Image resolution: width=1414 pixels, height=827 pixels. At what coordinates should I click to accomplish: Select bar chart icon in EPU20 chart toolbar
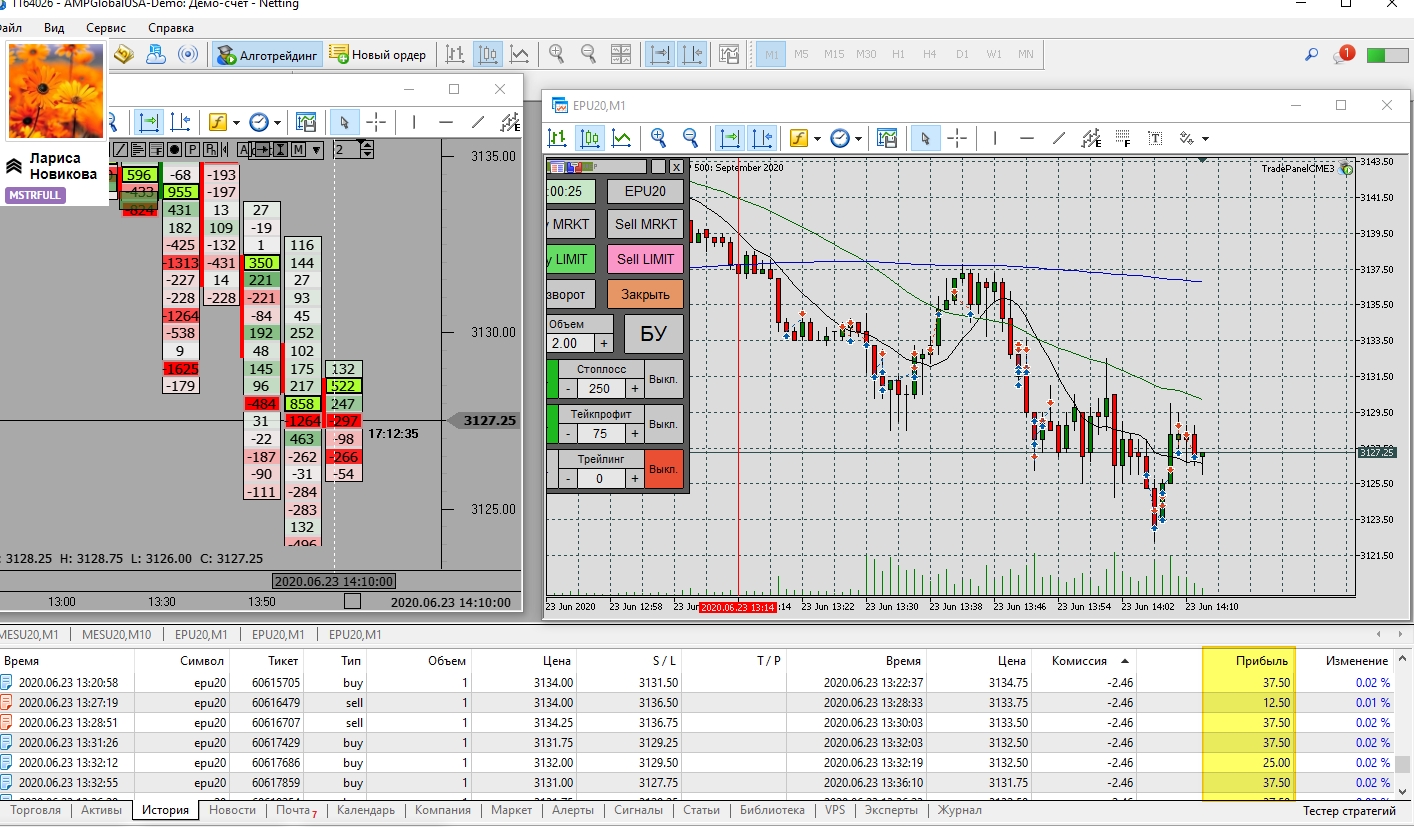557,138
